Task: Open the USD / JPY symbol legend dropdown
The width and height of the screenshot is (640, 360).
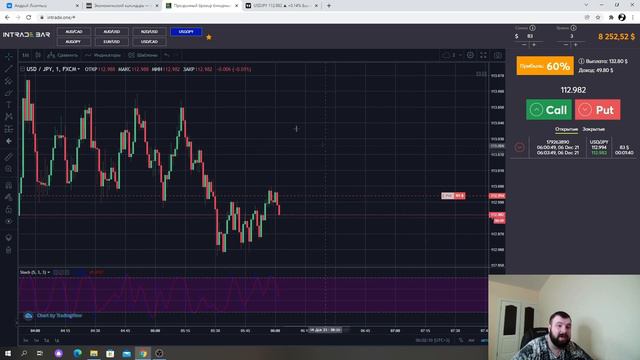Action: [53, 69]
